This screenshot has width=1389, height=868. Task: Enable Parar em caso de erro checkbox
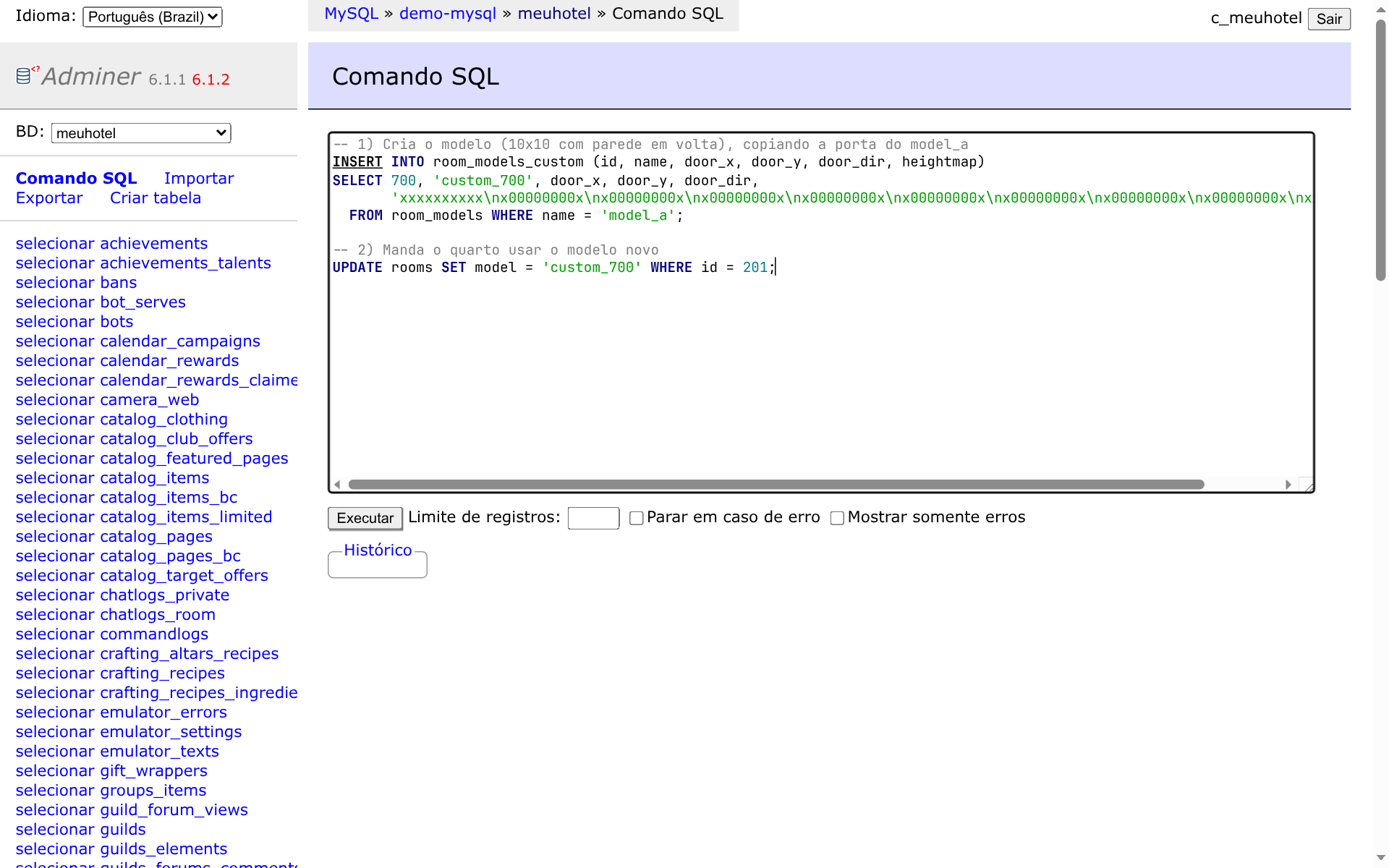(637, 518)
